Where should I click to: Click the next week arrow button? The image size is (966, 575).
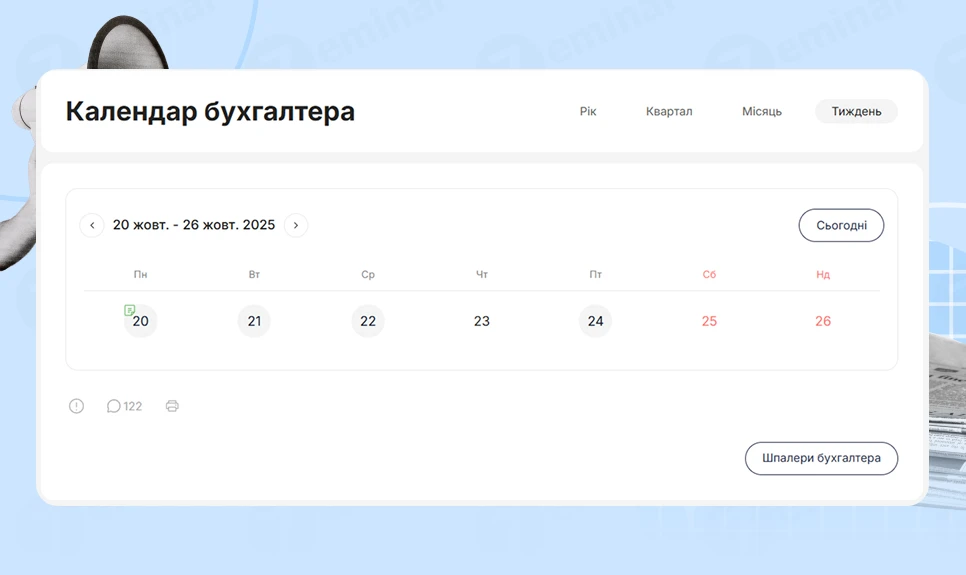pos(296,226)
